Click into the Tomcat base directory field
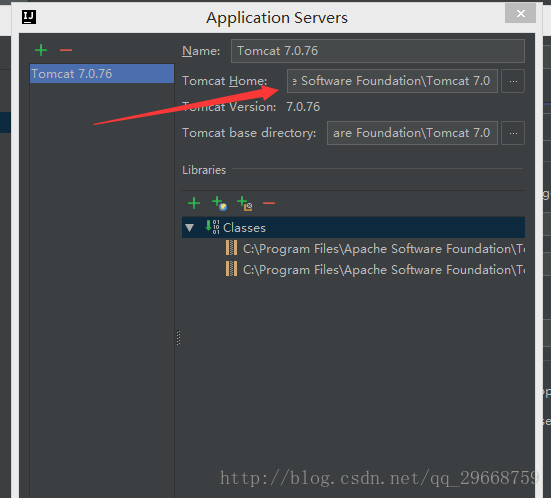Image resolution: width=551 pixels, height=498 pixels. [x=412, y=133]
